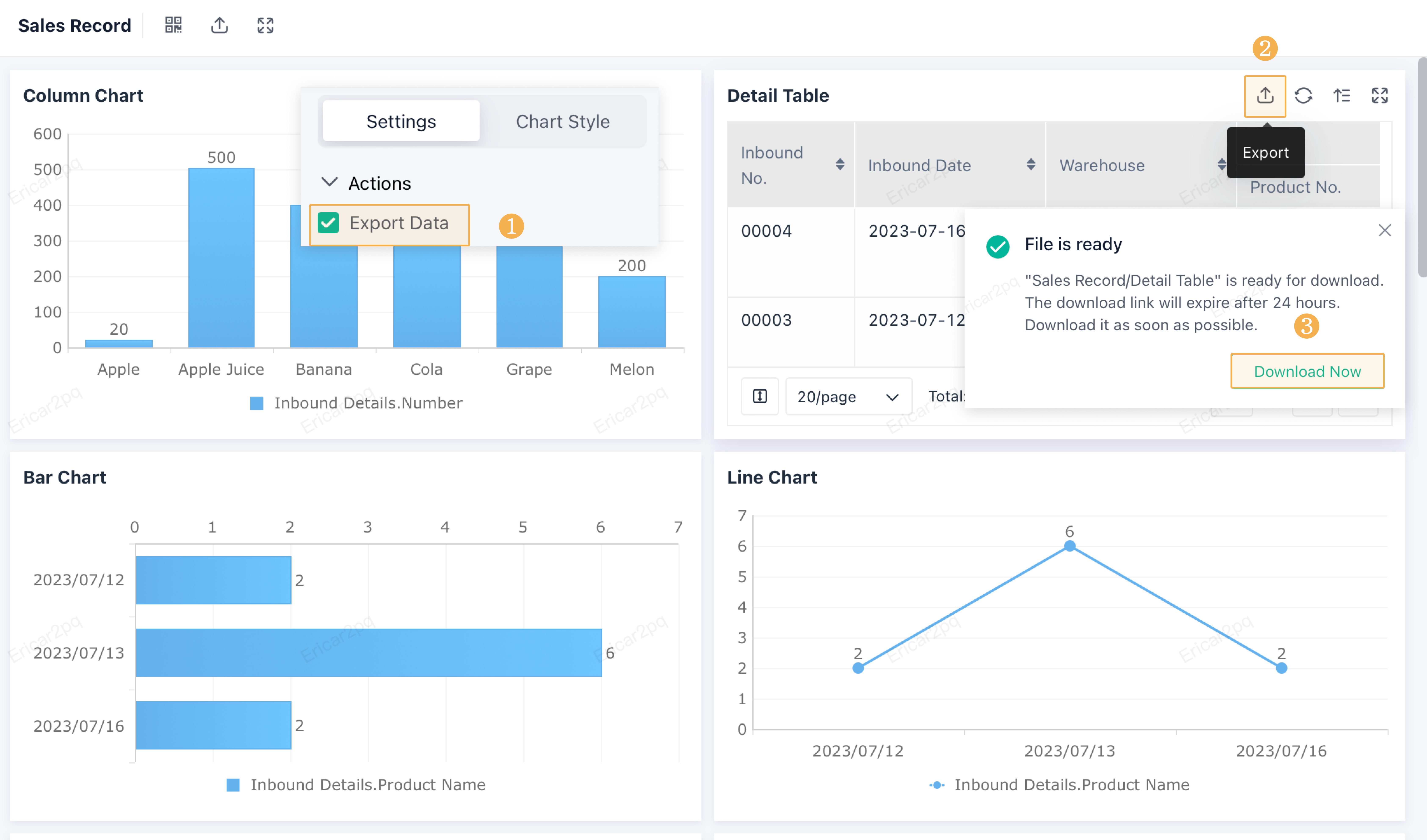Expand the Detail Table to fullscreen
Screen dimensions: 1427x840
(x=1380, y=96)
